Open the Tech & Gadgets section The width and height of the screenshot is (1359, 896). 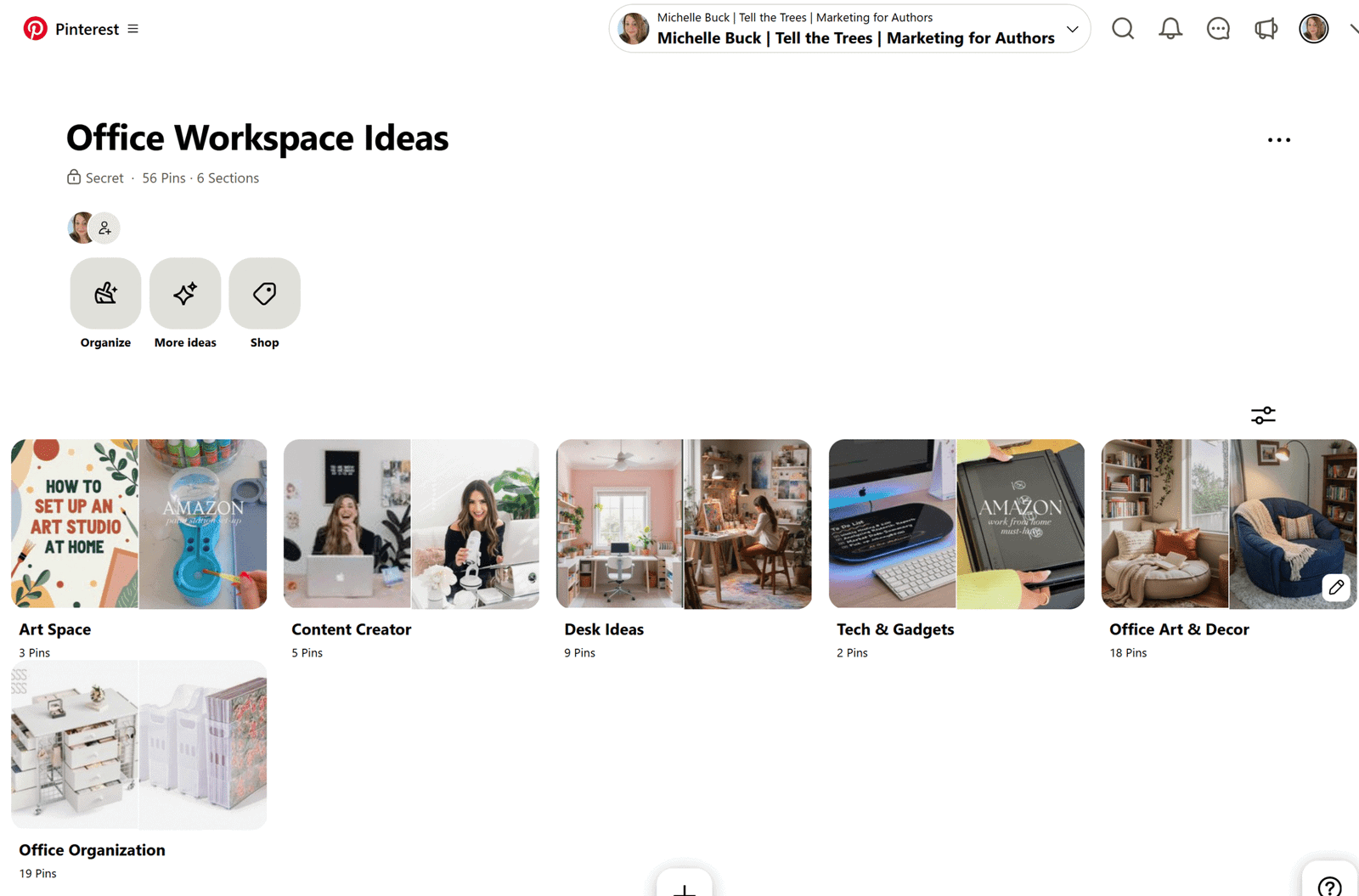(956, 524)
